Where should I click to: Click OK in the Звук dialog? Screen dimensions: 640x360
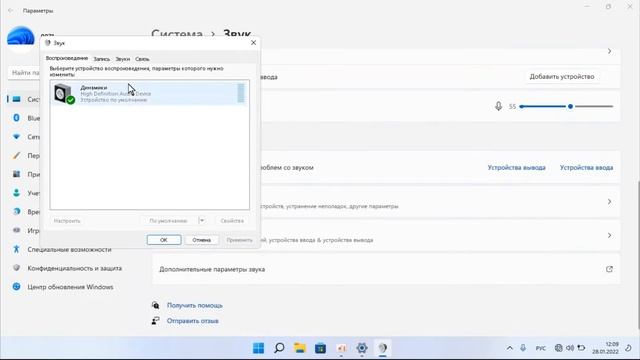coord(164,240)
